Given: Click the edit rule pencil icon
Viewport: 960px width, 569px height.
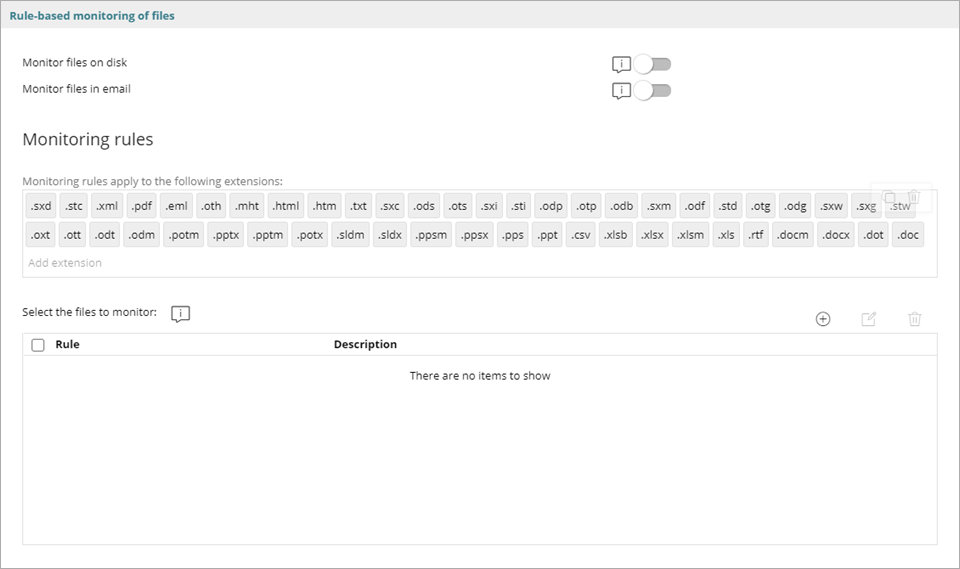Looking at the screenshot, I should tap(869, 319).
